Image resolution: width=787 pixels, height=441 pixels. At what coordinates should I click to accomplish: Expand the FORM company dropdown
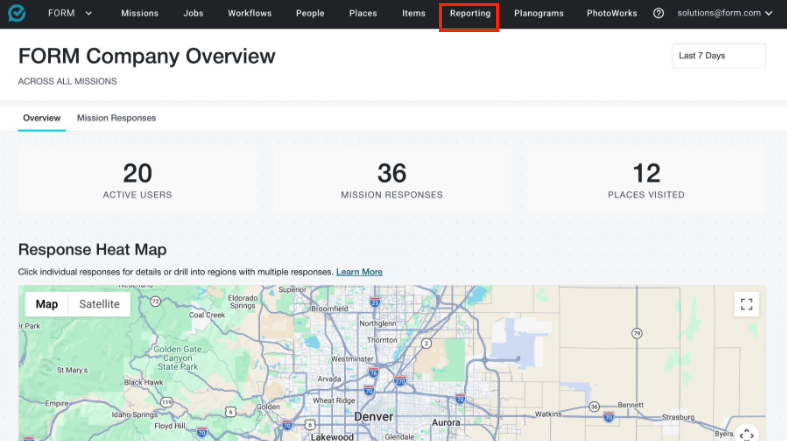pos(70,13)
